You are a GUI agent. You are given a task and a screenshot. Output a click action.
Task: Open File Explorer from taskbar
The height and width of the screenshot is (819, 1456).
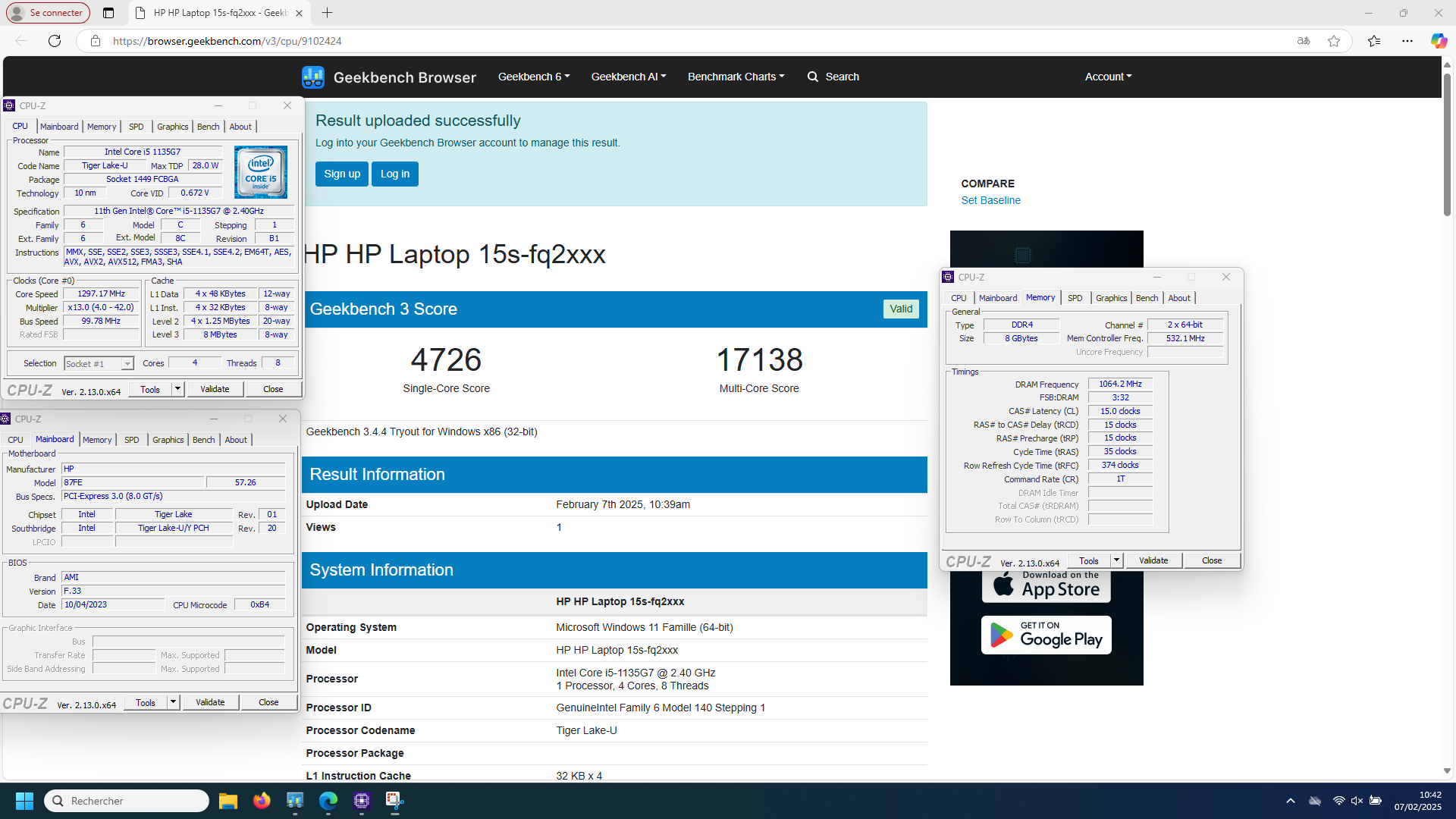click(x=228, y=801)
